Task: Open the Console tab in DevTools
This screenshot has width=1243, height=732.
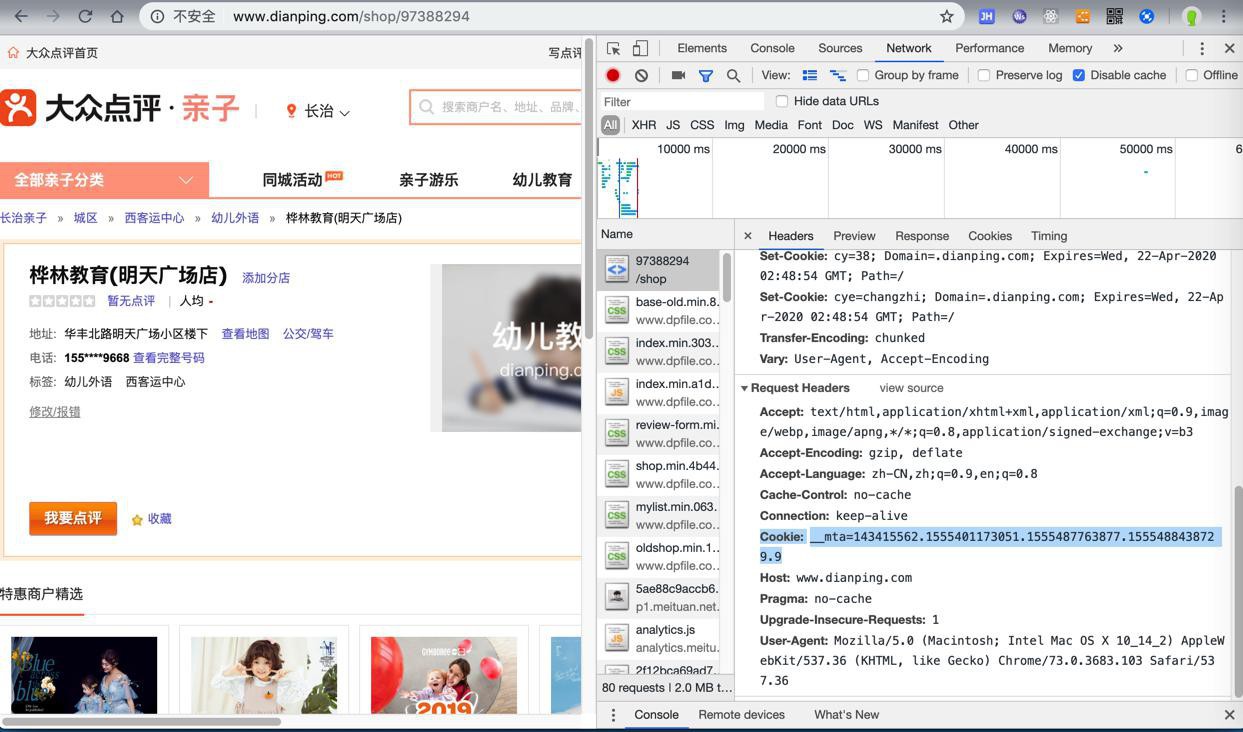Action: pyautogui.click(x=772, y=48)
